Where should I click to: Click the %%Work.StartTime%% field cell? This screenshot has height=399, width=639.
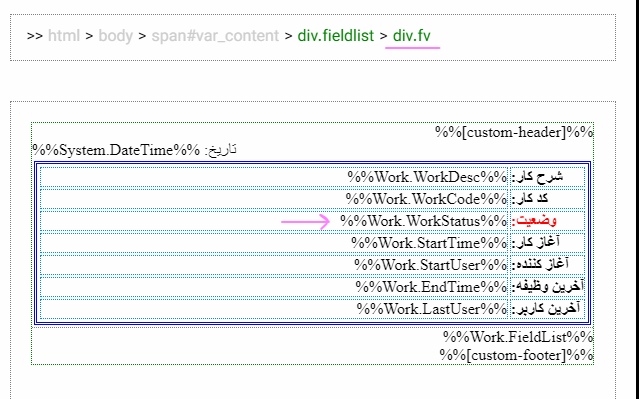(x=274, y=243)
